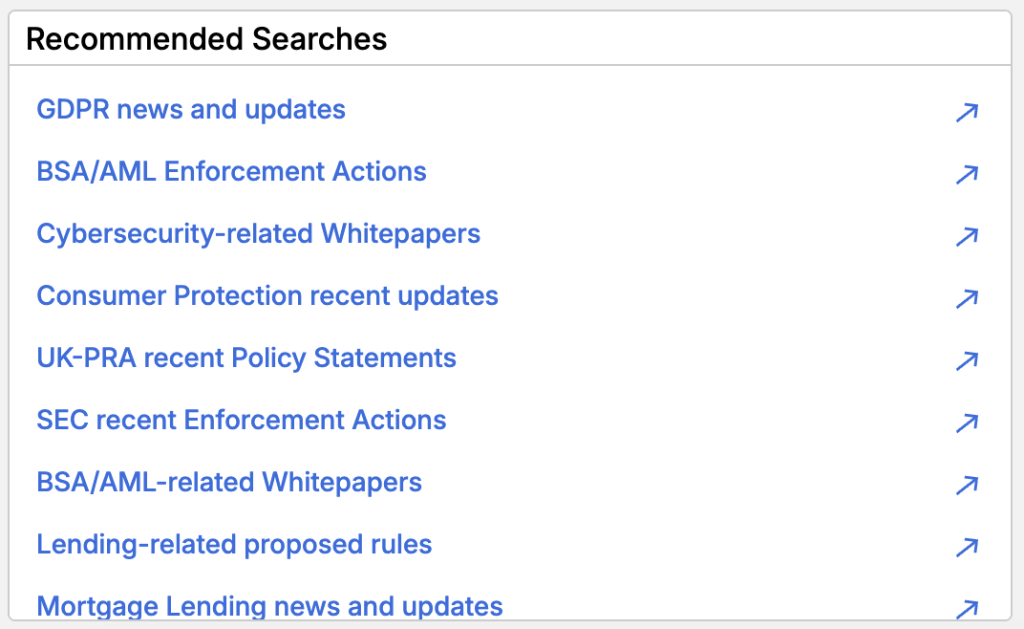Click the Recommended Searches heading text
The height and width of the screenshot is (629, 1024).
(206, 39)
